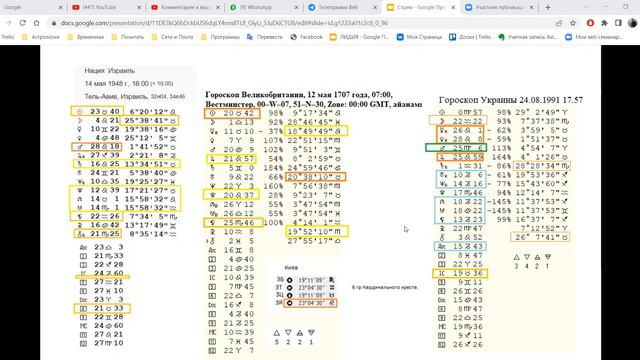Open the tab search chevron
The height and width of the screenshot is (360, 640).
[586, 7]
